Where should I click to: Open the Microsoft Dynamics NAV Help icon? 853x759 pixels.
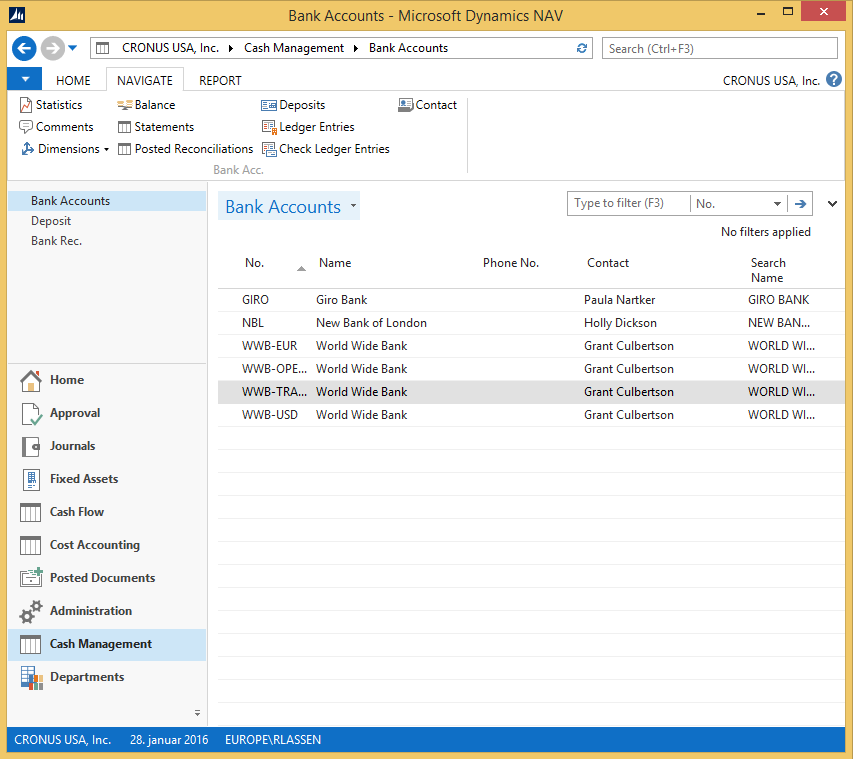834,80
